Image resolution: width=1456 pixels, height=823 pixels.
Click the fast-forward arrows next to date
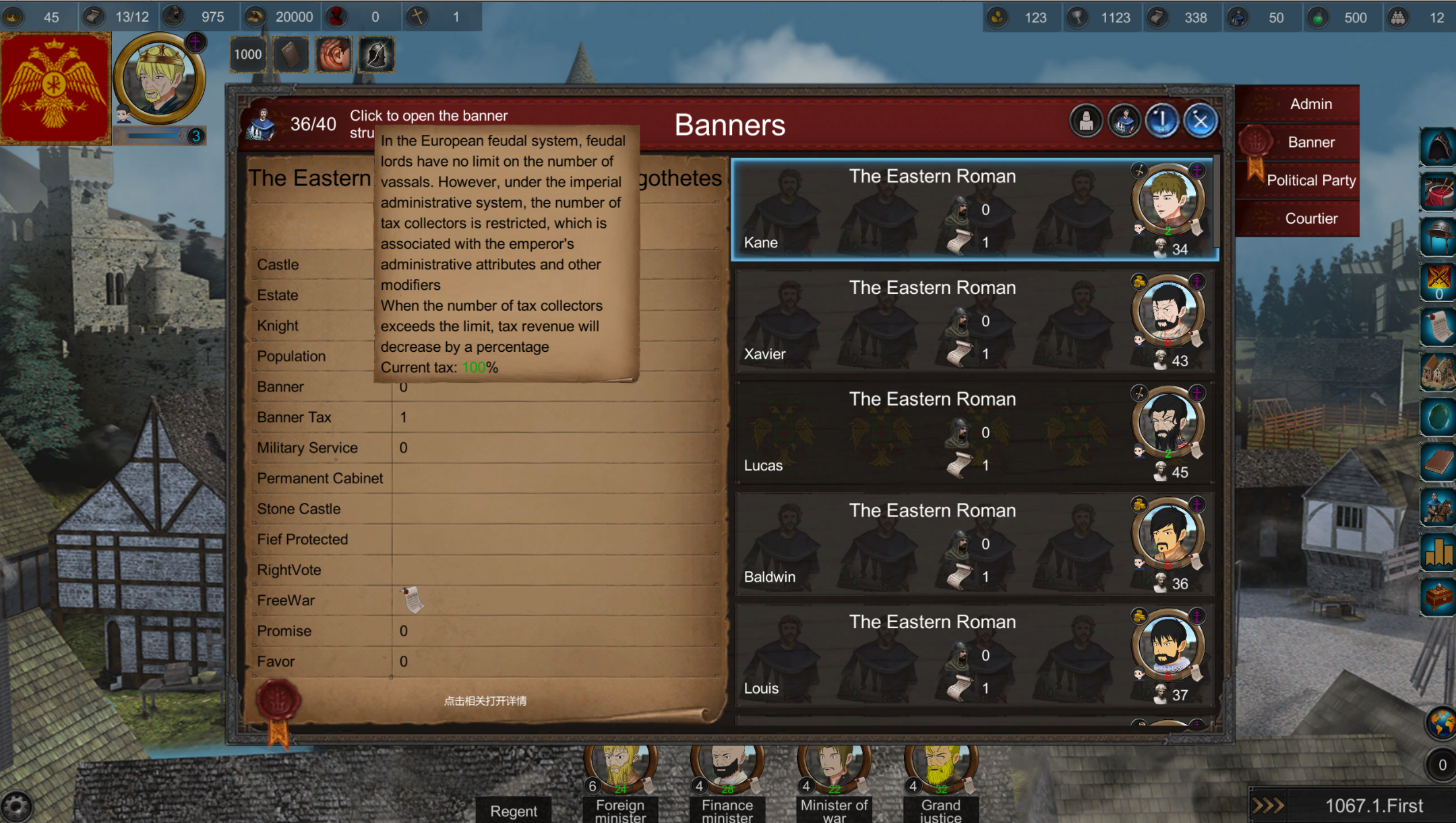click(1268, 805)
